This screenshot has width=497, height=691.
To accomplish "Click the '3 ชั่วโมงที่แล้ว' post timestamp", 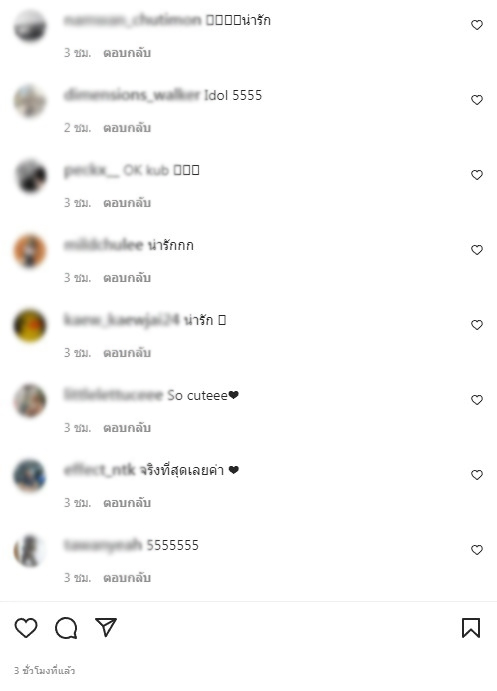I will (x=45, y=670).
